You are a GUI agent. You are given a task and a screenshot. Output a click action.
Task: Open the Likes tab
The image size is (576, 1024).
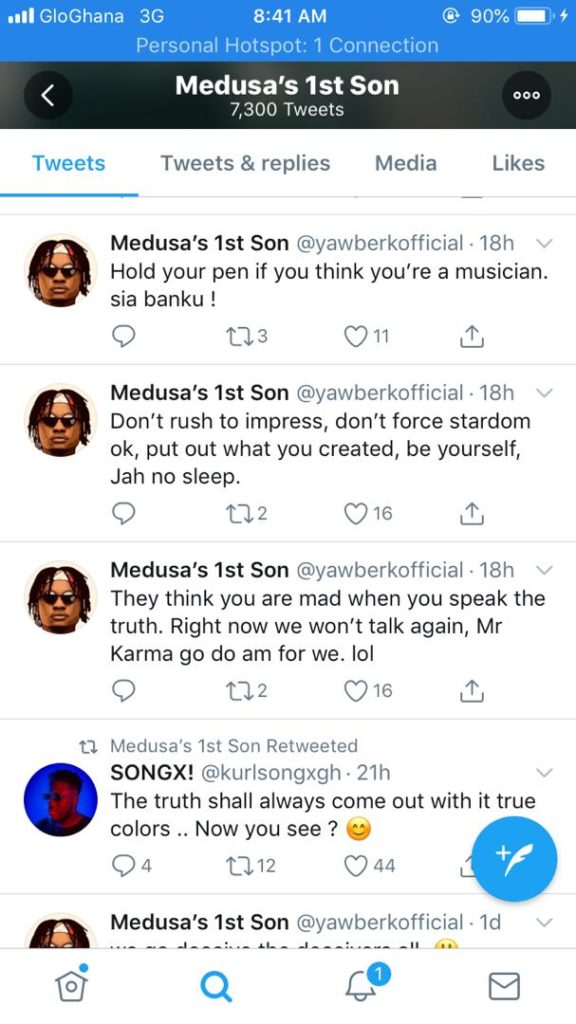(519, 163)
